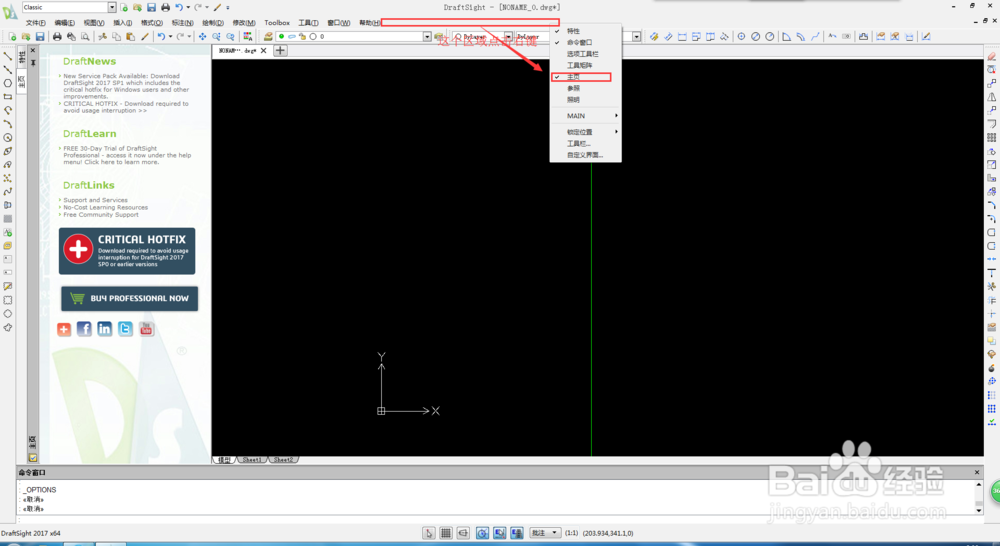
Task: Click the Twitter icon in the home panel
Action: pyautogui.click(x=126, y=328)
